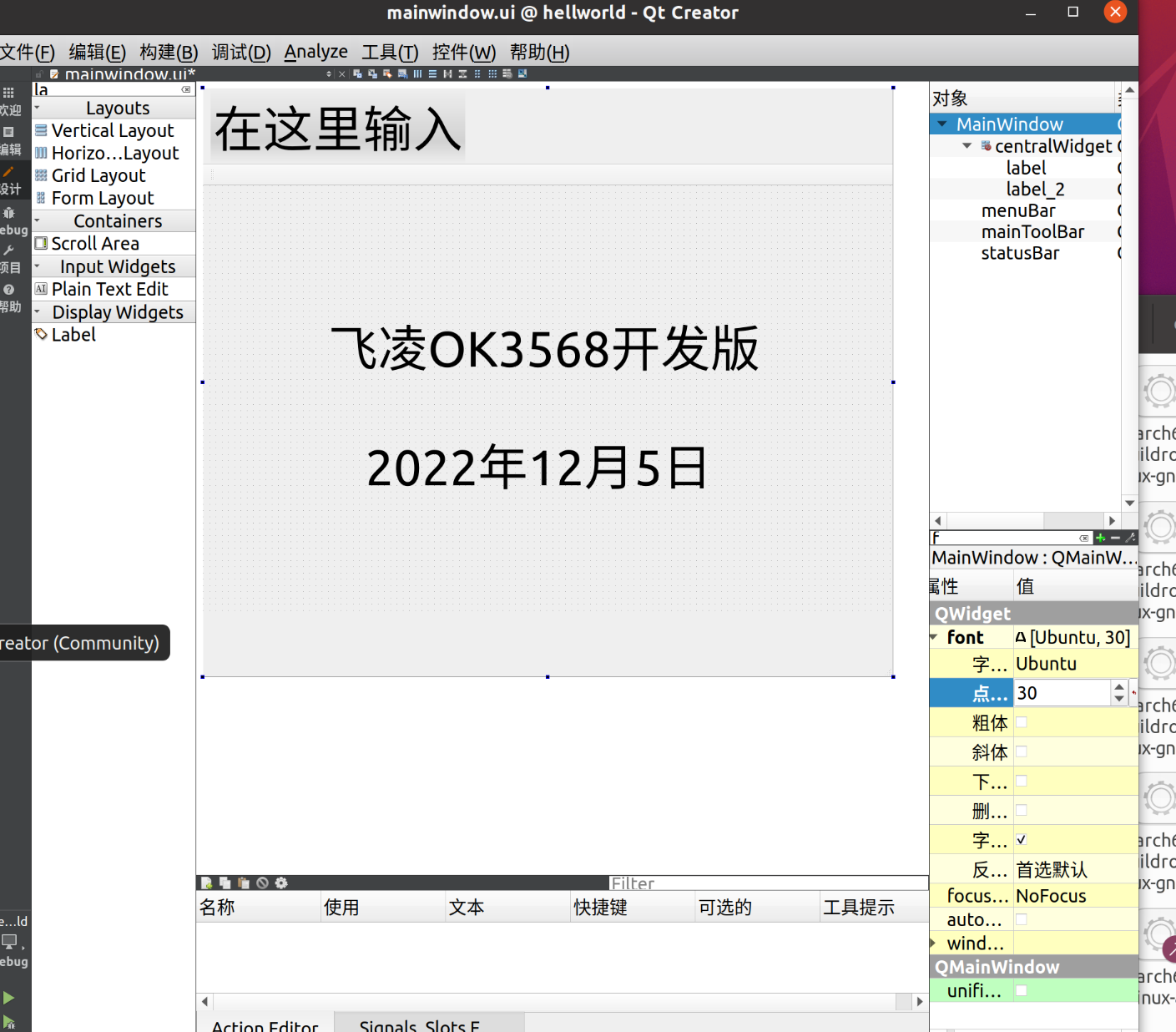Collapse the Input Widgets category
Image resolution: width=1176 pixels, height=1032 pixels.
[37, 266]
